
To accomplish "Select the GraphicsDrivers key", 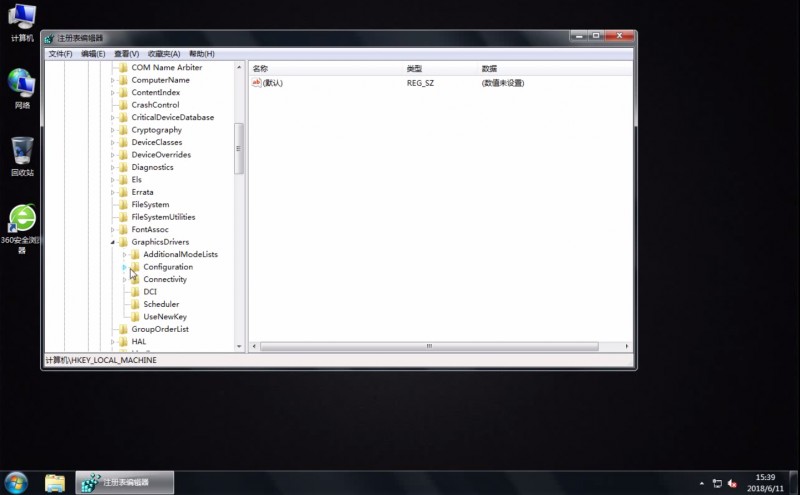I will 160,242.
